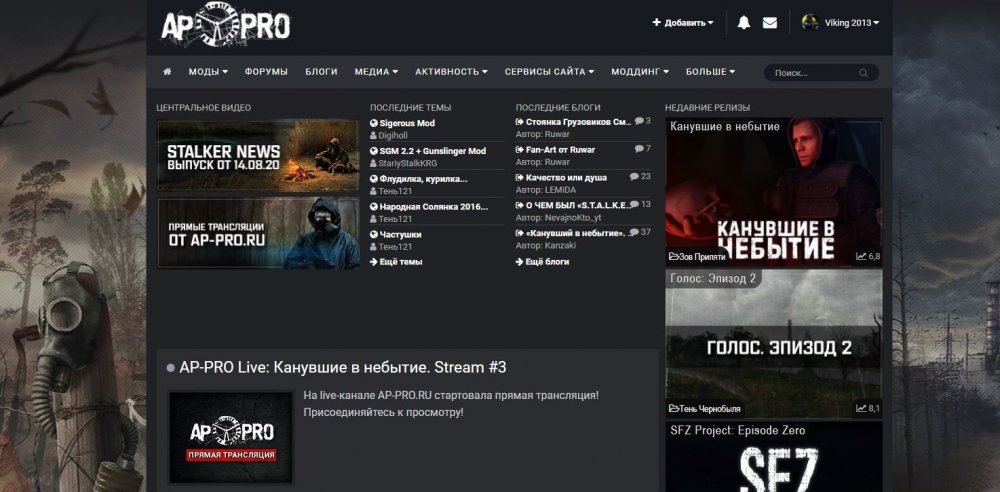Click the search magnifier icon
1000x492 pixels.
click(x=863, y=73)
